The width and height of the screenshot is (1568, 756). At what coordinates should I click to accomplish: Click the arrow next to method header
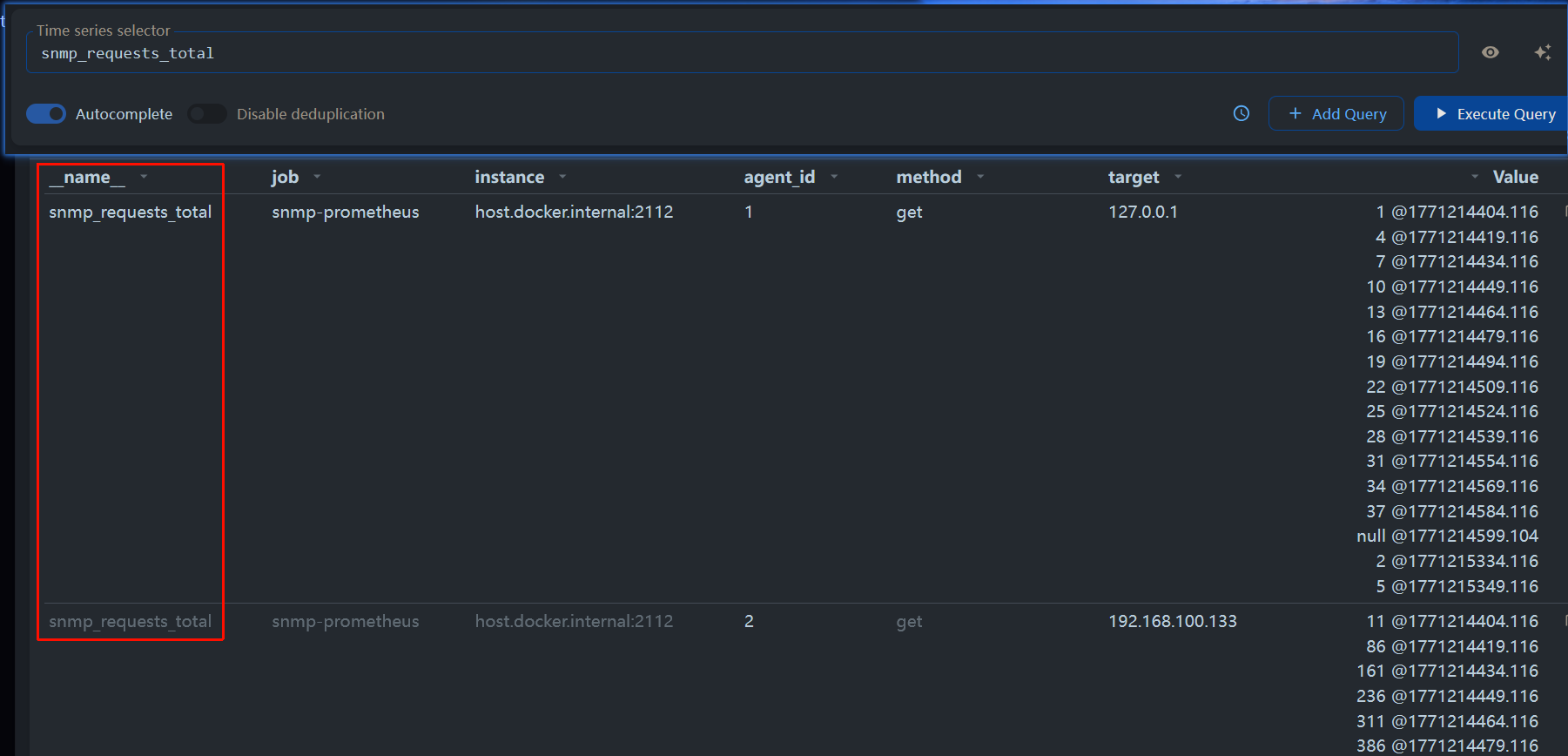click(980, 177)
